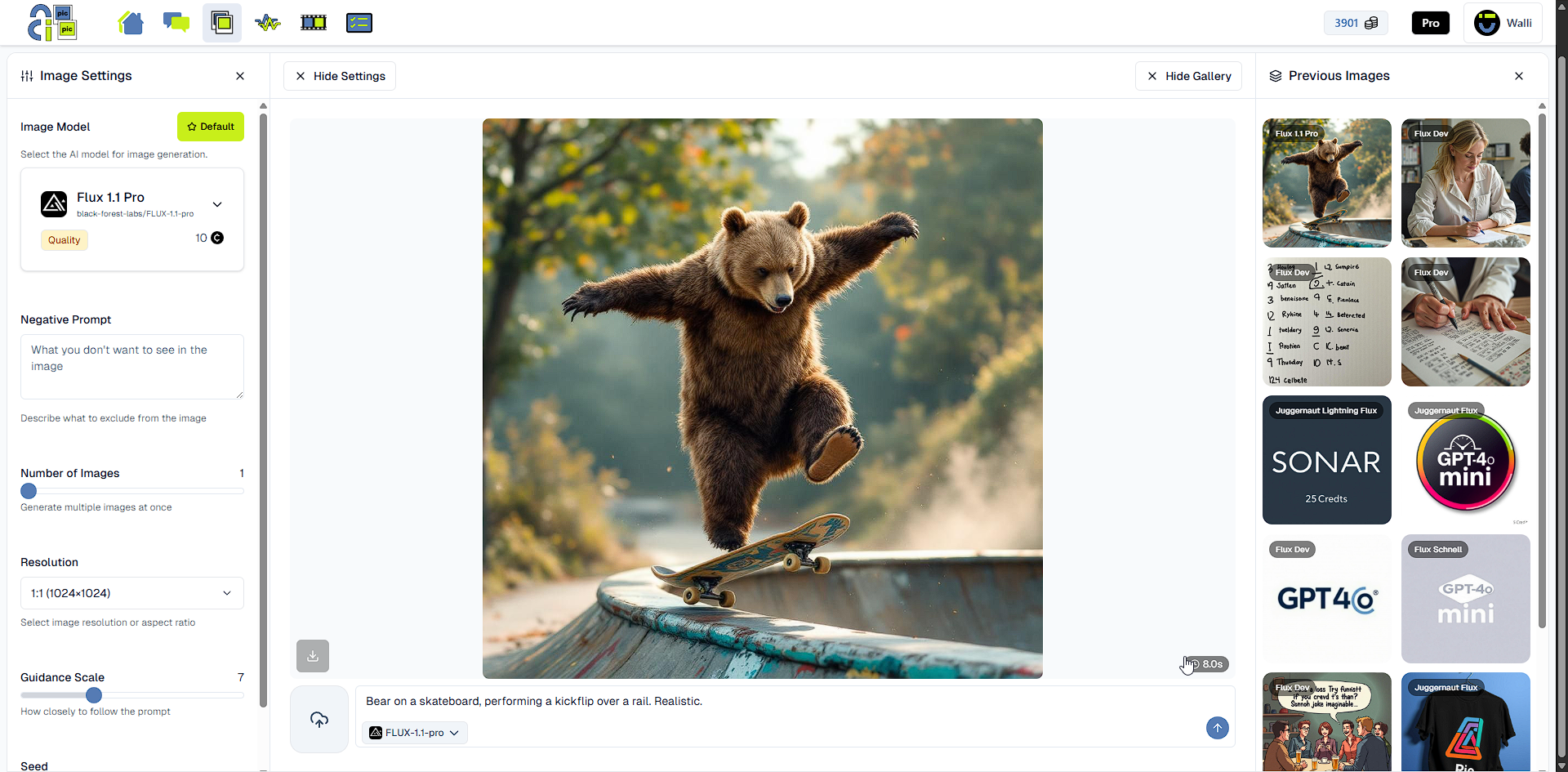1568x772 pixels.
Task: Click black-forest-labs/FLUX-1.1-pro model path text
Action: coord(136,214)
